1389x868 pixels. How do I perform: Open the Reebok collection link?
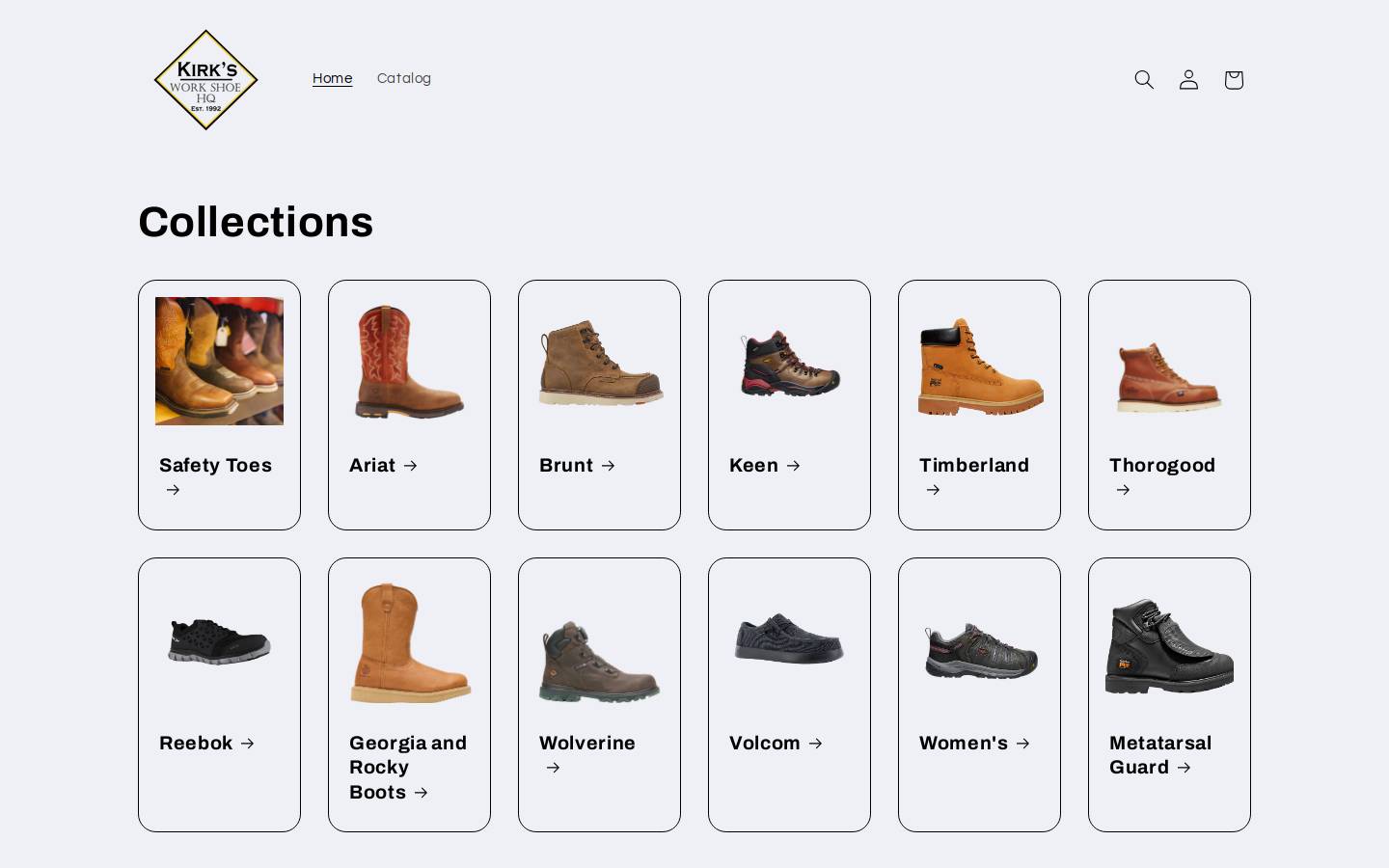(206, 743)
